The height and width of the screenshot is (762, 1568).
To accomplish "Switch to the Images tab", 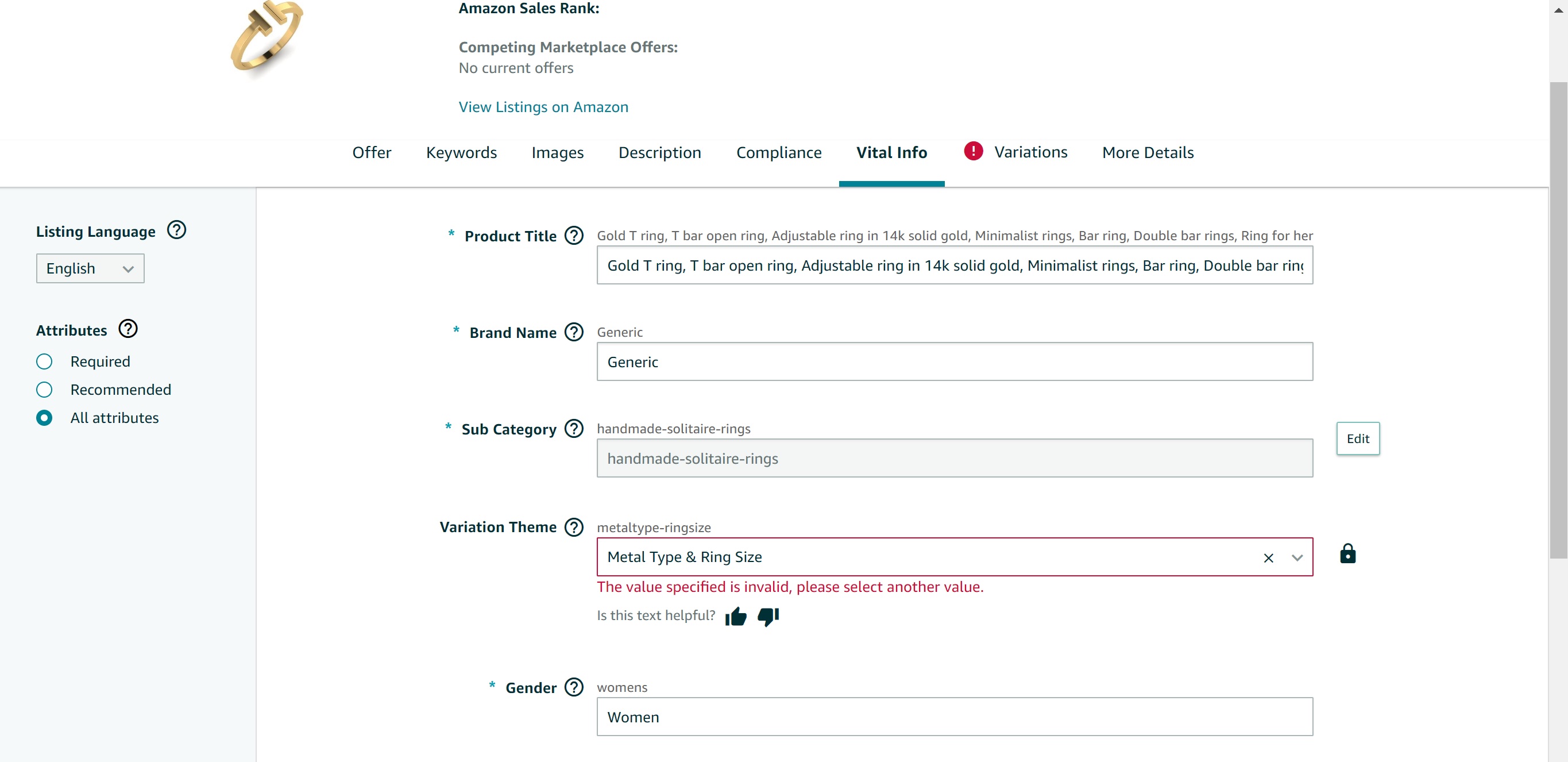I will click(x=558, y=152).
